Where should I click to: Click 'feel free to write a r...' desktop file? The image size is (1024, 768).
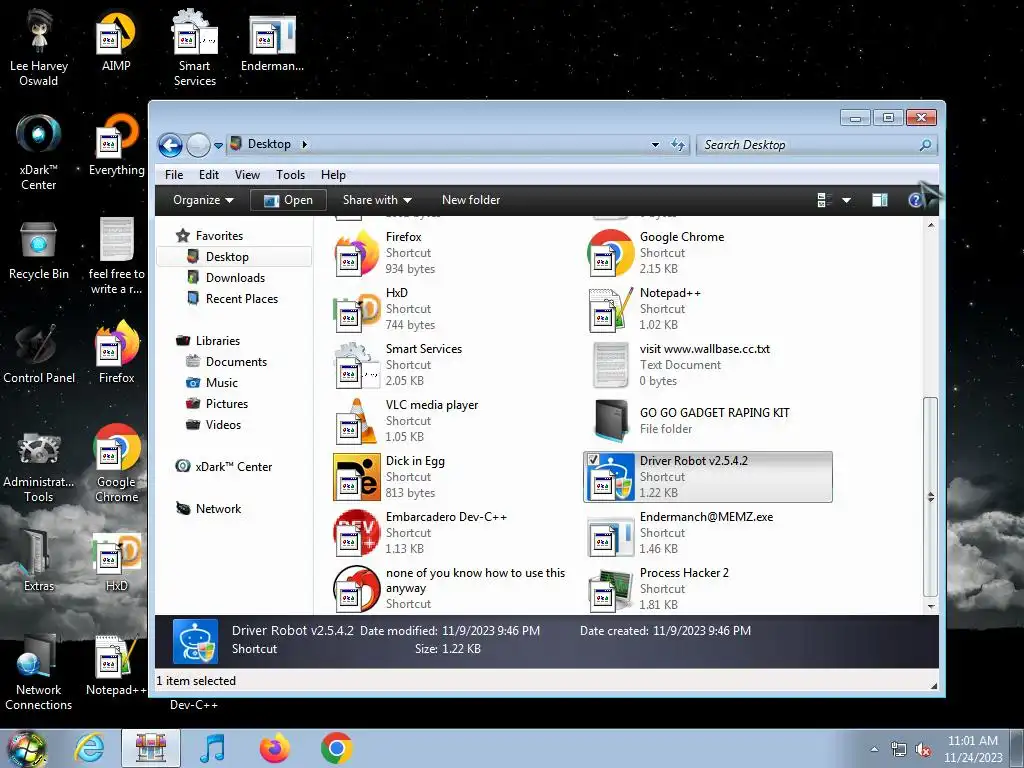(116, 256)
